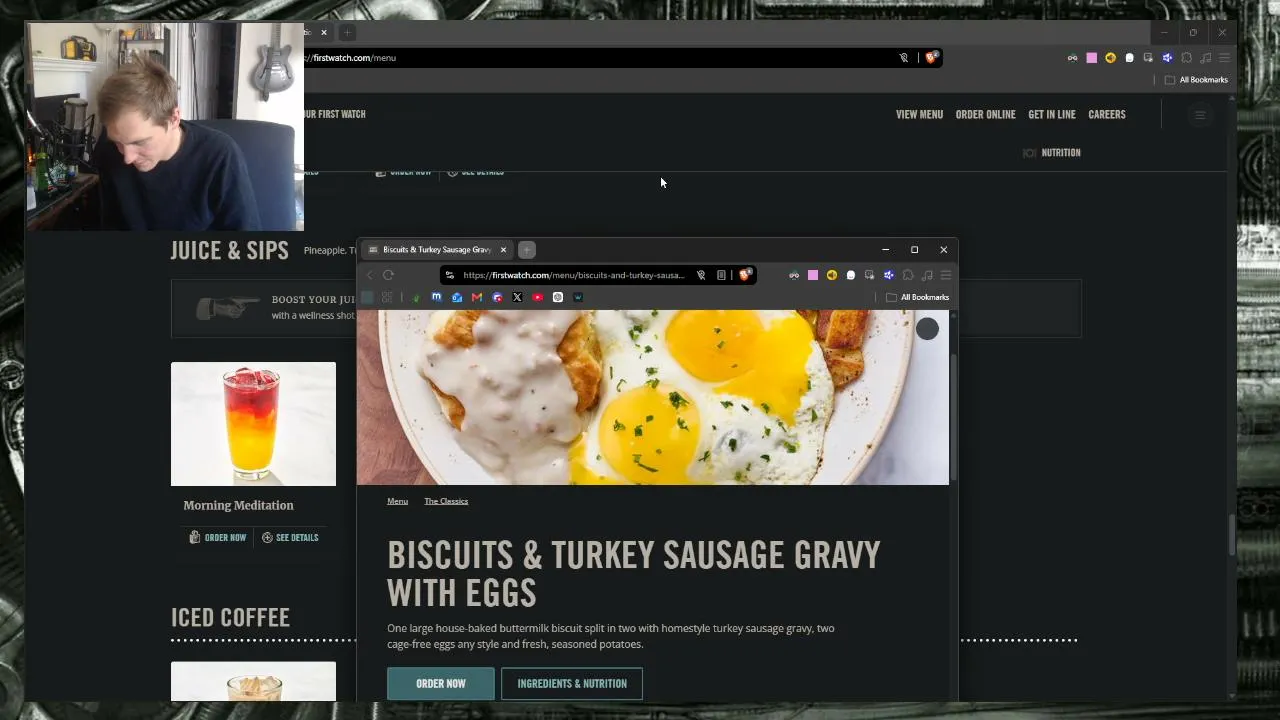Select the Biscuits & Turkey Sausage Gravy tab
This screenshot has width=1280, height=720.
coord(438,250)
